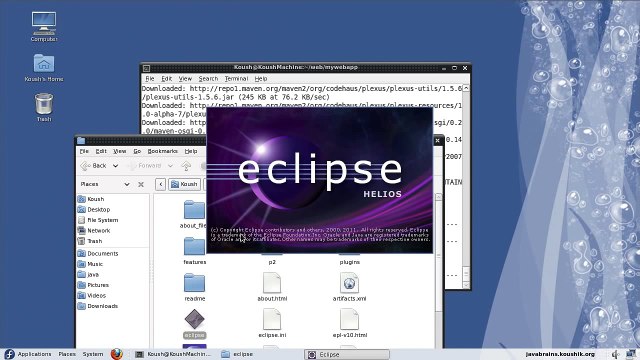Image resolution: width=640 pixels, height=360 pixels.
Task: Open the volume speaker icon in panel
Action: tap(615, 354)
